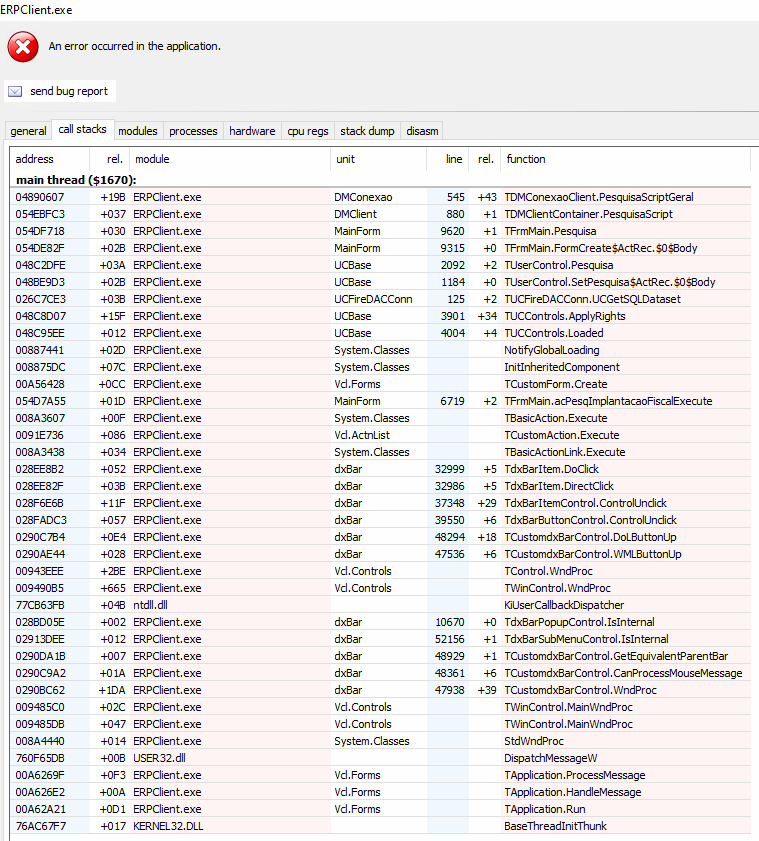Viewport: 759px width, 841px height.
Task: View the disasm tab
Action: coord(422,131)
